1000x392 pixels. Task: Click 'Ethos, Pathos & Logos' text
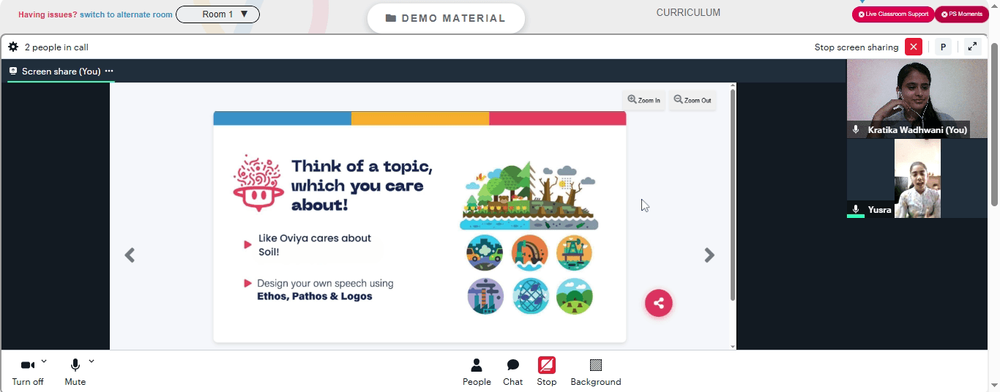(314, 296)
